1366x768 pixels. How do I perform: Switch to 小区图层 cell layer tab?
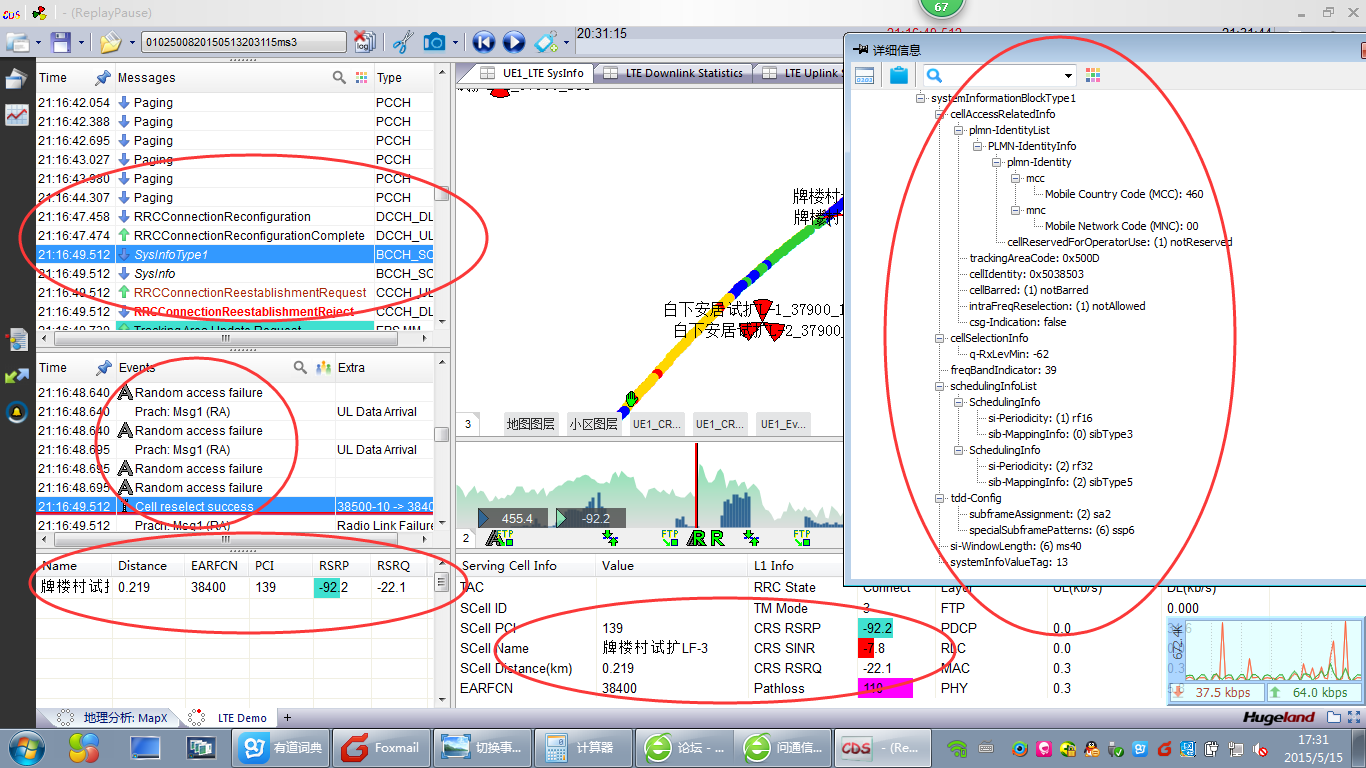(594, 424)
